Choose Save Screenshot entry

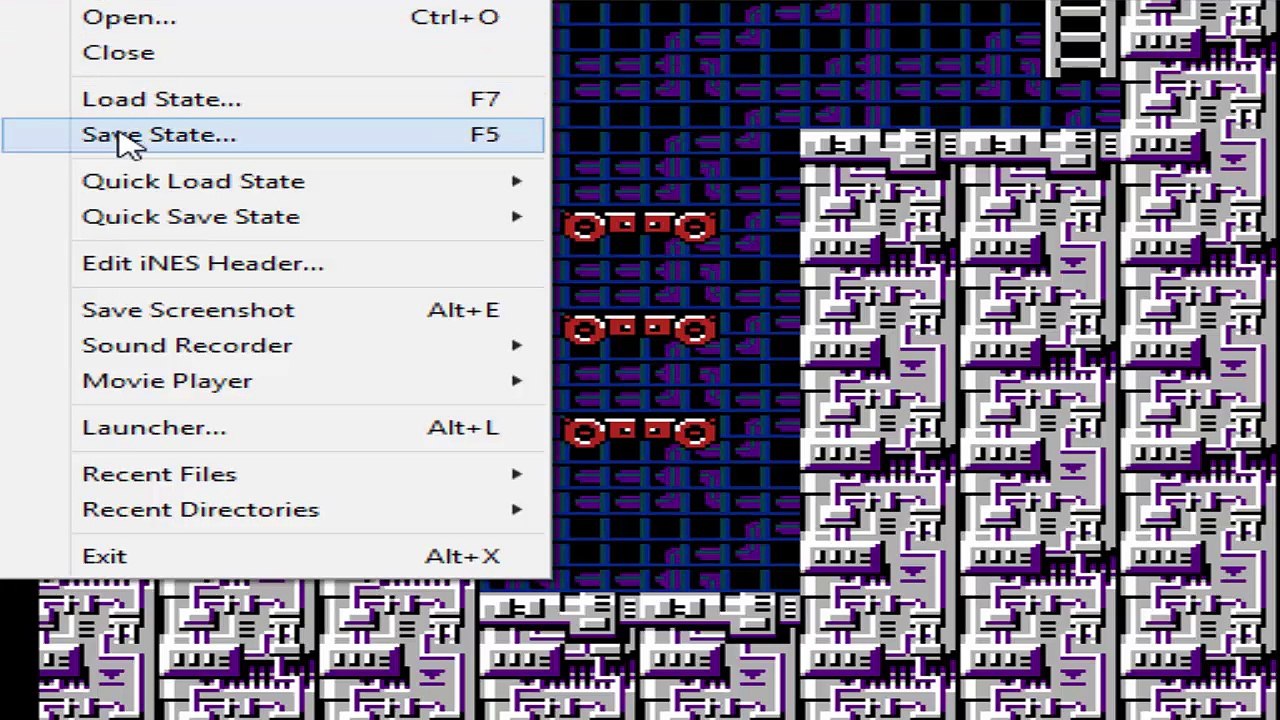[273, 310]
